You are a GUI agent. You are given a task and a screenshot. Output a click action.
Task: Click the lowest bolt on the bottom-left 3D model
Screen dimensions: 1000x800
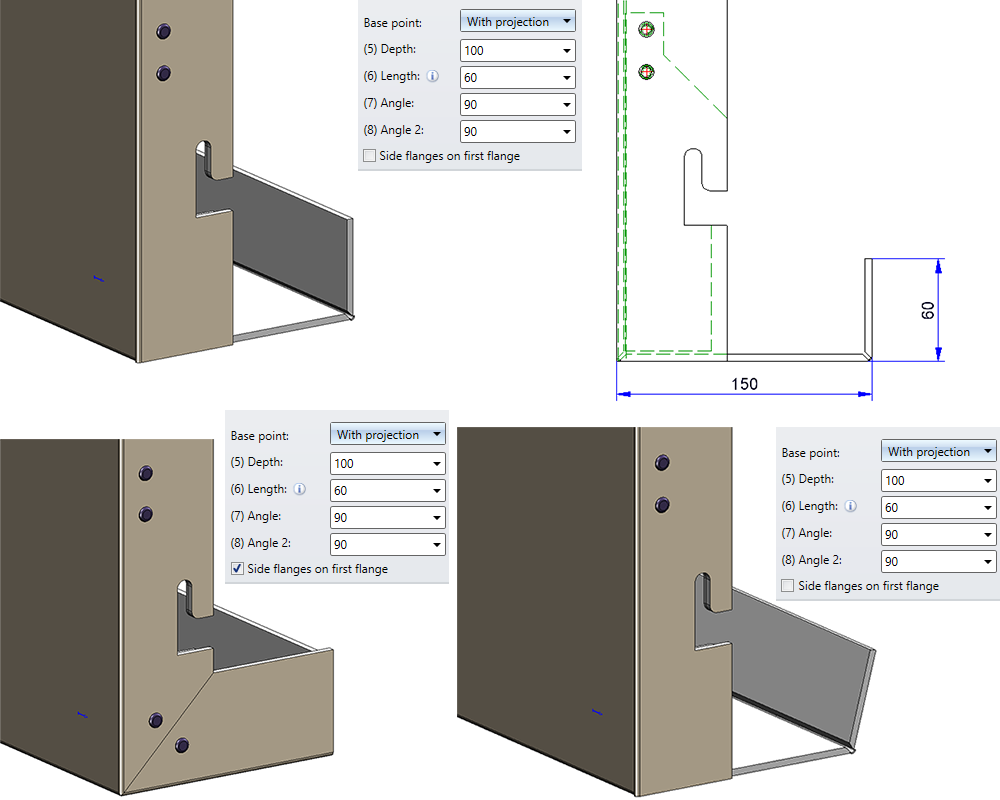(182, 744)
